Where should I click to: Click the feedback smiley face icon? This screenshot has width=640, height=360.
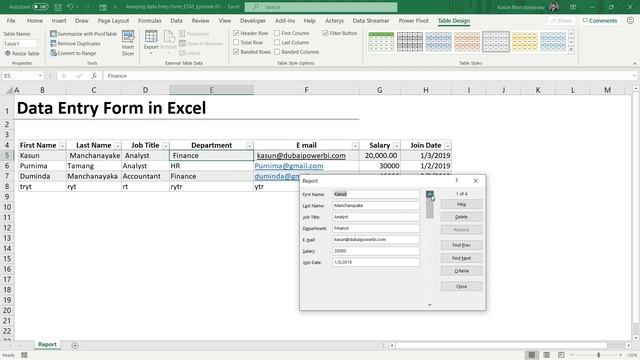[x=630, y=20]
